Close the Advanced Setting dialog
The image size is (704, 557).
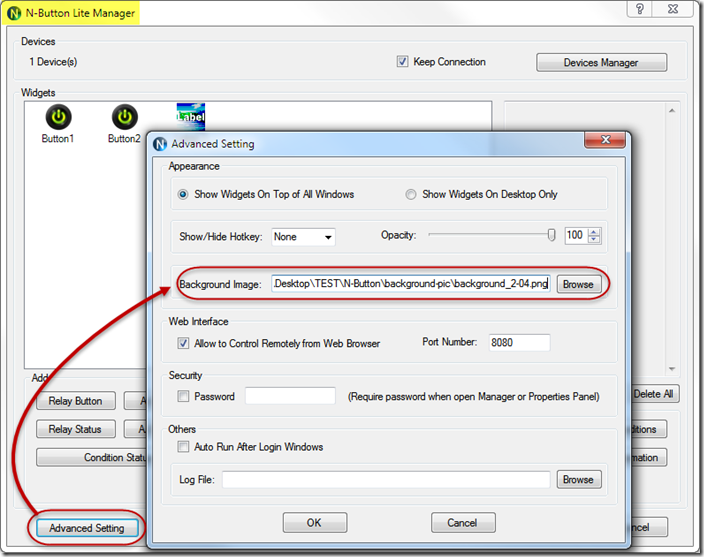coord(605,140)
